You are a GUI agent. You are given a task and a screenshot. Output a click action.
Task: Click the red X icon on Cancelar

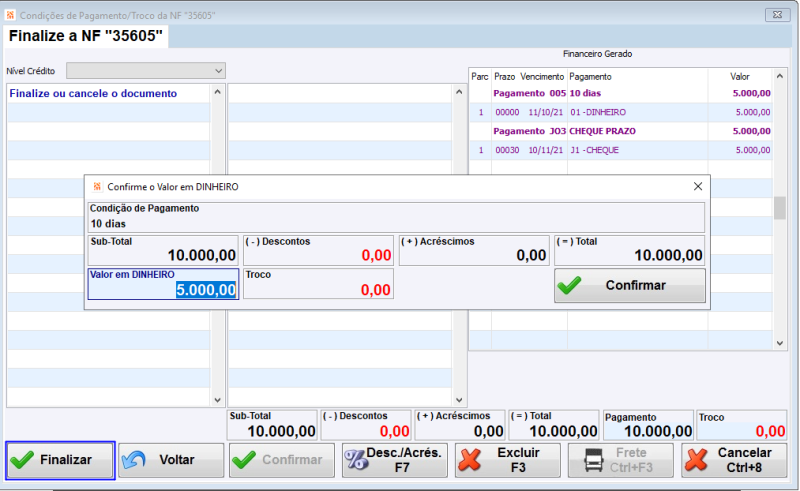point(696,460)
